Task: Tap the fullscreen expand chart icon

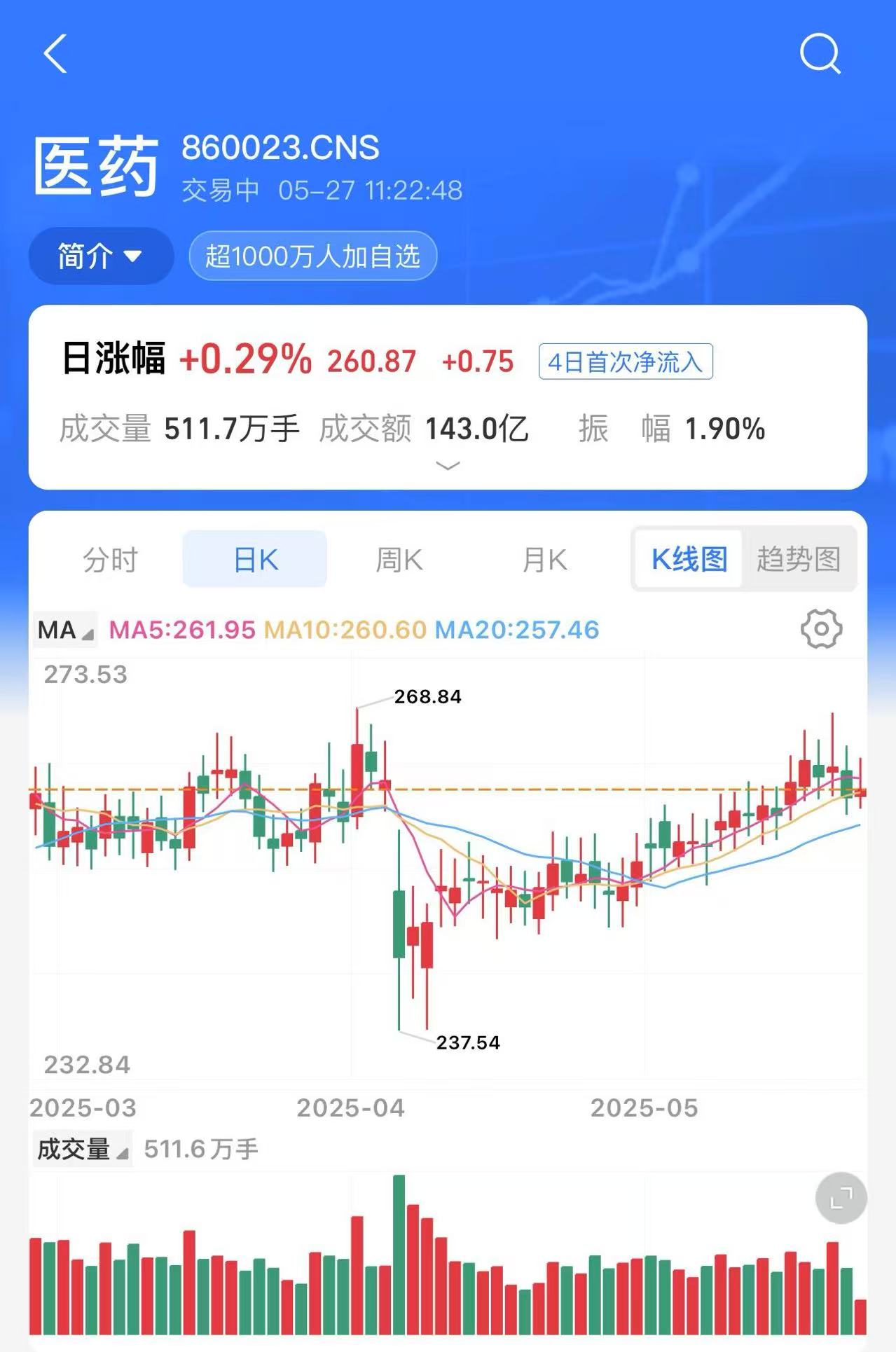Action: point(841,1198)
